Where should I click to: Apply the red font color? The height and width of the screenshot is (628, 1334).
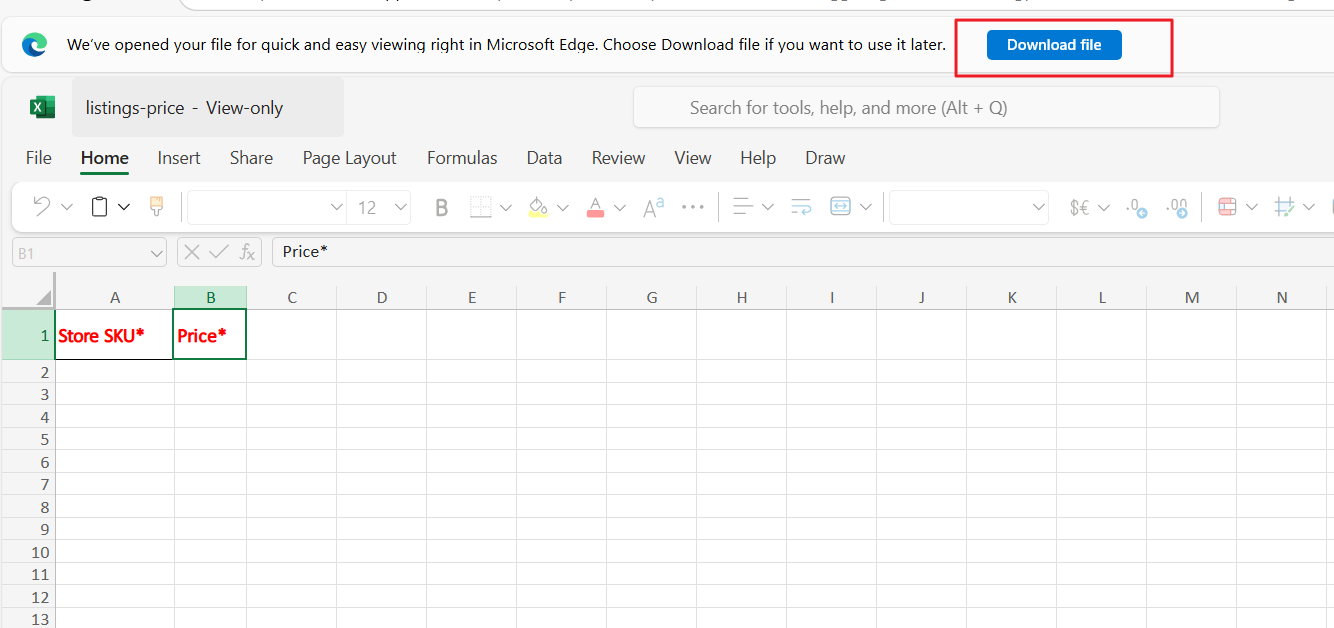pyautogui.click(x=595, y=207)
